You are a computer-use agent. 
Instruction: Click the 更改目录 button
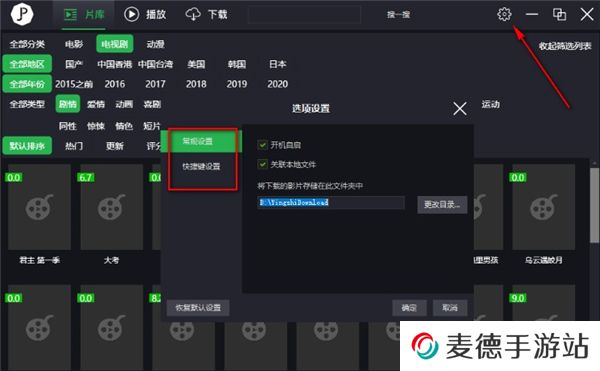click(442, 205)
